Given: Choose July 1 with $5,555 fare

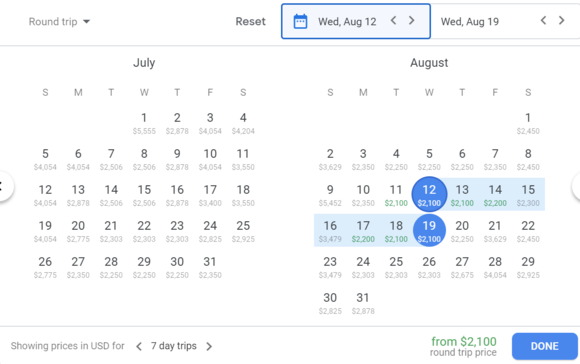Looking at the screenshot, I should click(x=144, y=123).
